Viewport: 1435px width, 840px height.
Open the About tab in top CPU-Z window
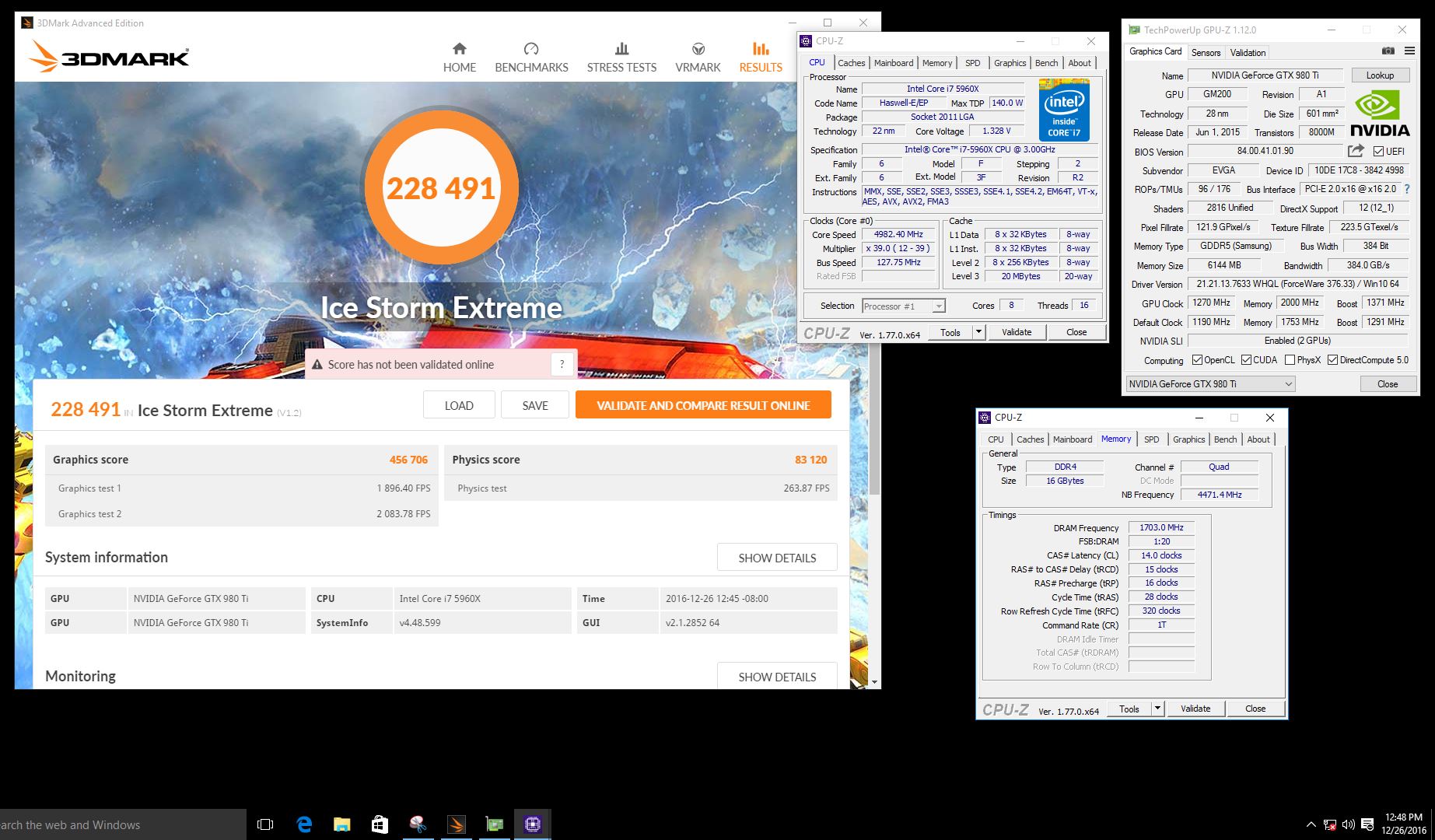coord(1080,63)
